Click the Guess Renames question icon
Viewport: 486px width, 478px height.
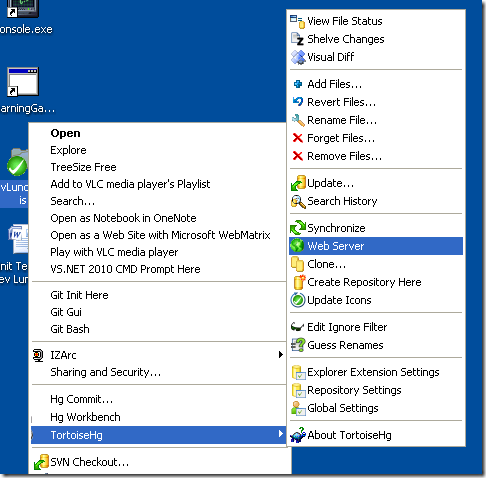point(298,345)
